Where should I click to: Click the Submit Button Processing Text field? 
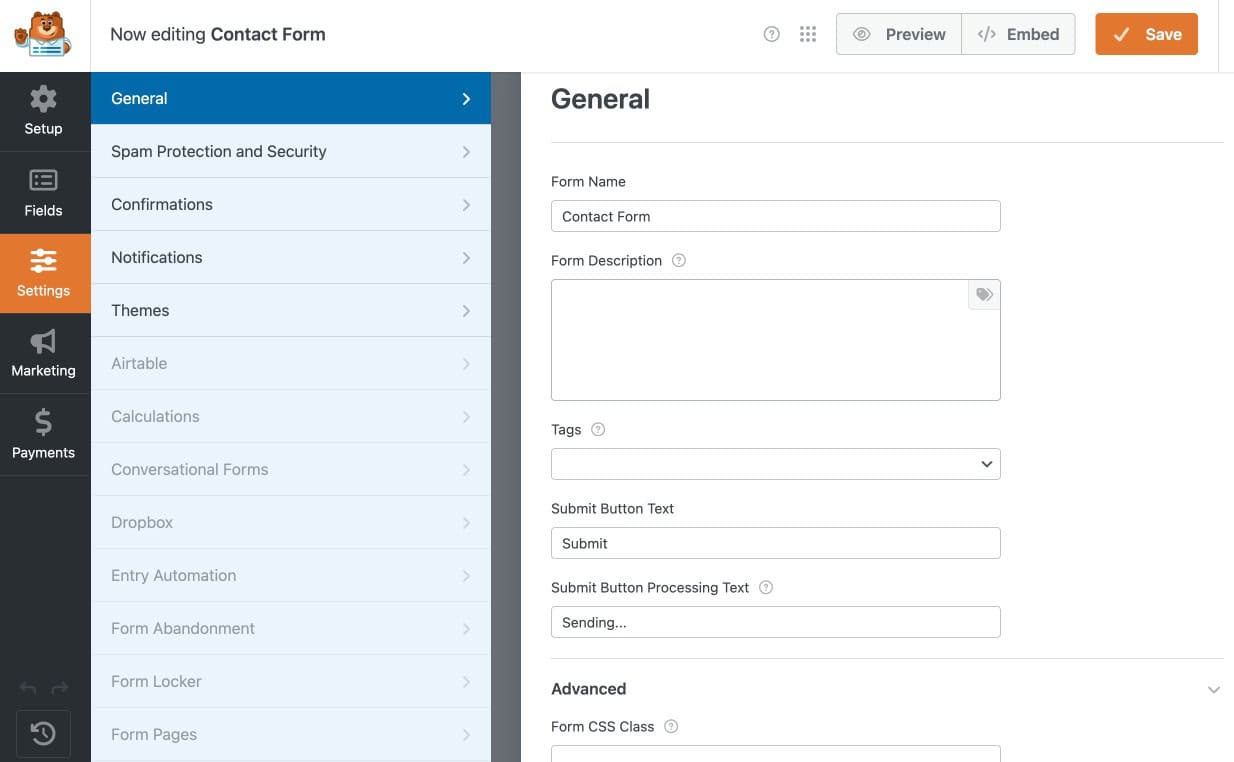pyautogui.click(x=775, y=622)
